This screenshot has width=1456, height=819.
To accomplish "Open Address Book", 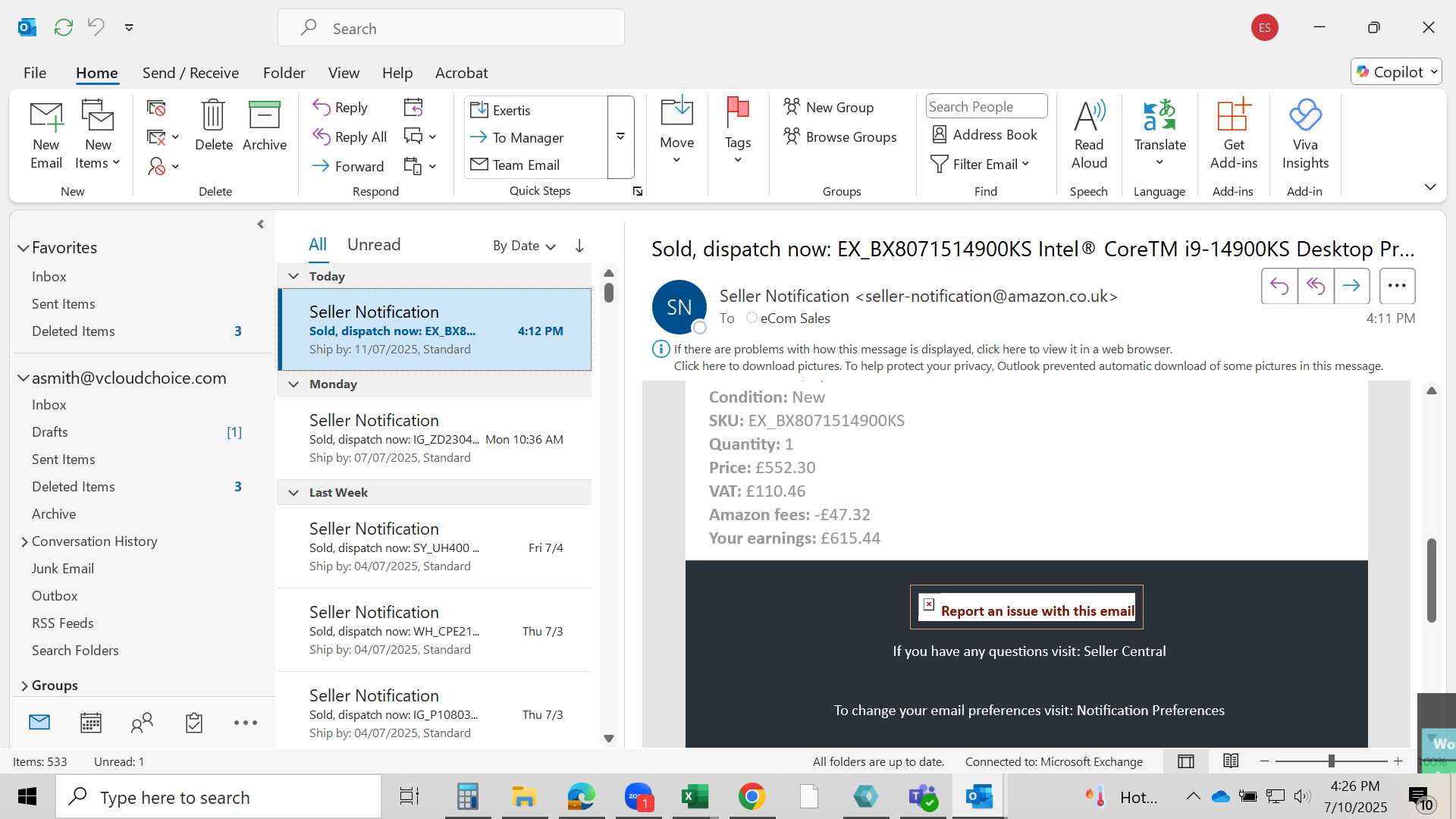I will coord(984,135).
